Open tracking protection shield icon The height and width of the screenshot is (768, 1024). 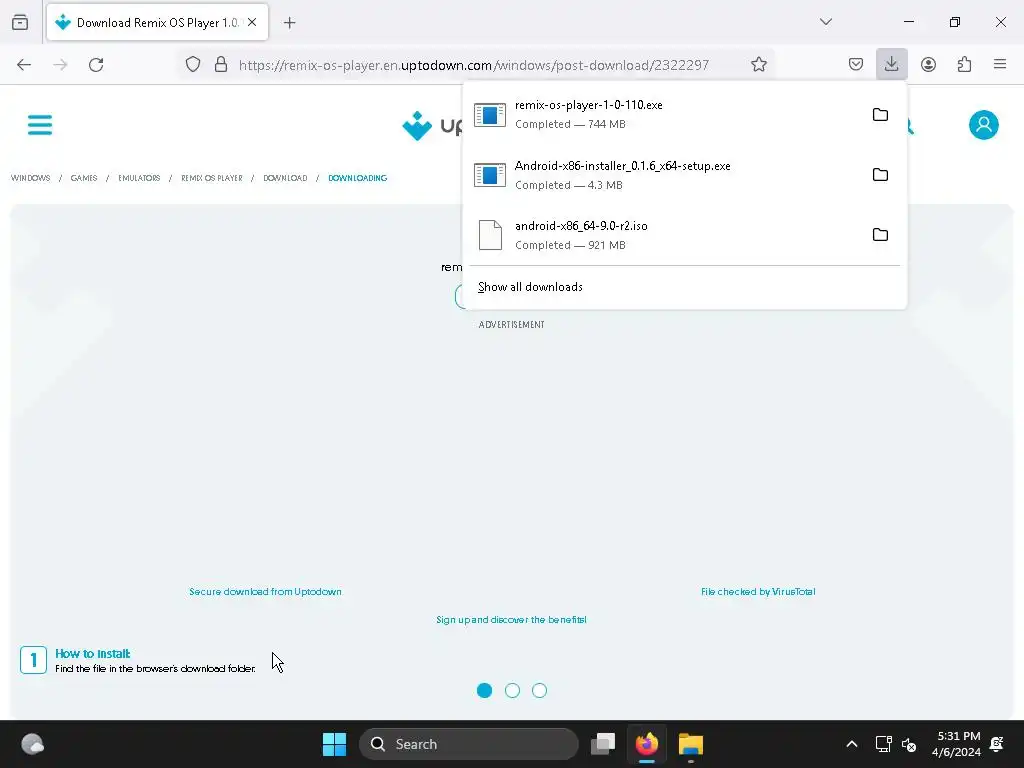pyautogui.click(x=193, y=65)
